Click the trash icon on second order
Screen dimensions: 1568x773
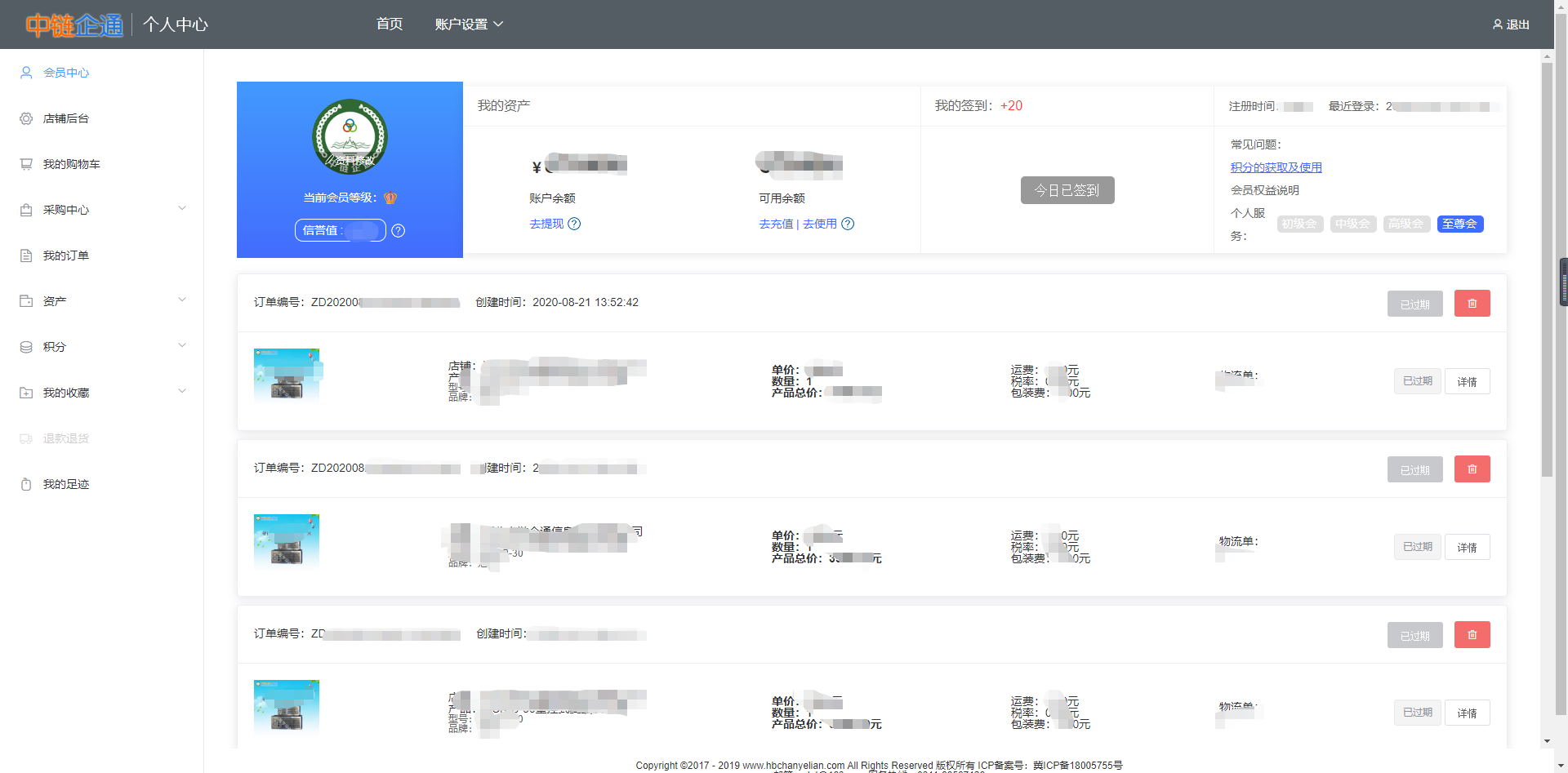click(1472, 469)
